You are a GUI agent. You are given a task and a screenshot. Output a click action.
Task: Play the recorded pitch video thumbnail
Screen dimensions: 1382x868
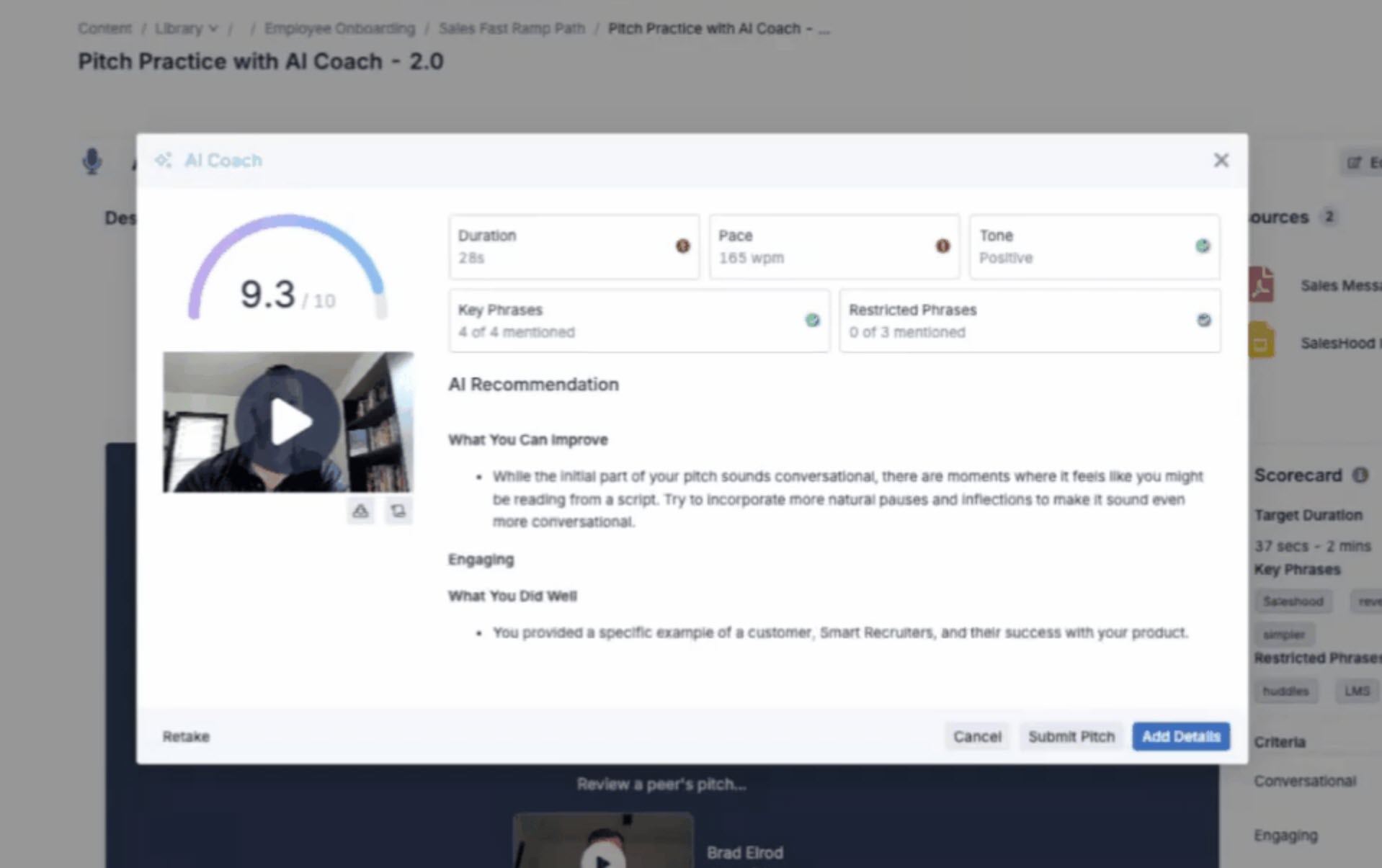(288, 421)
